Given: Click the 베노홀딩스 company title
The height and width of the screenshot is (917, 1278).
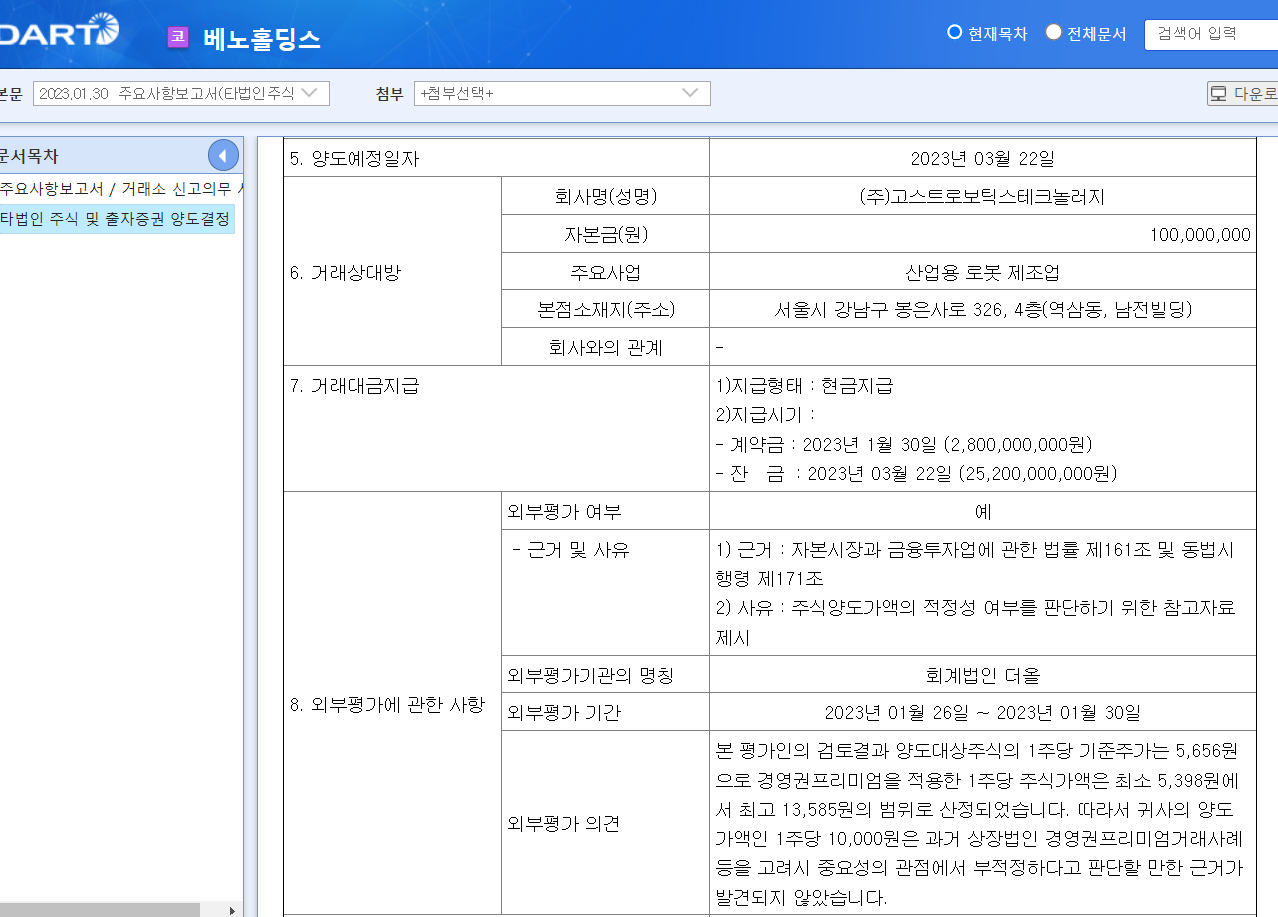Looking at the screenshot, I should tap(261, 38).
